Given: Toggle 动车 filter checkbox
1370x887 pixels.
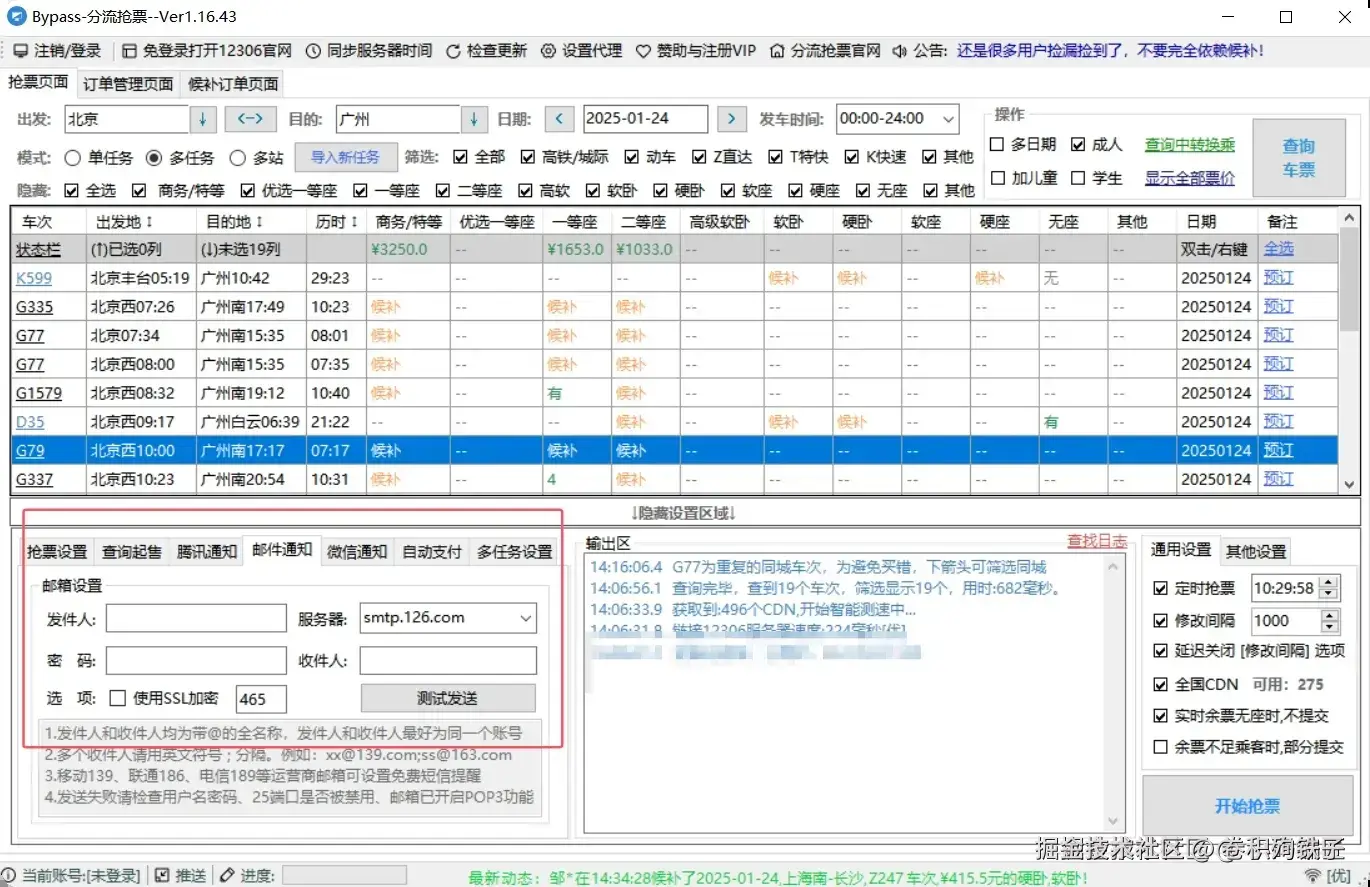Looking at the screenshot, I should 632,157.
